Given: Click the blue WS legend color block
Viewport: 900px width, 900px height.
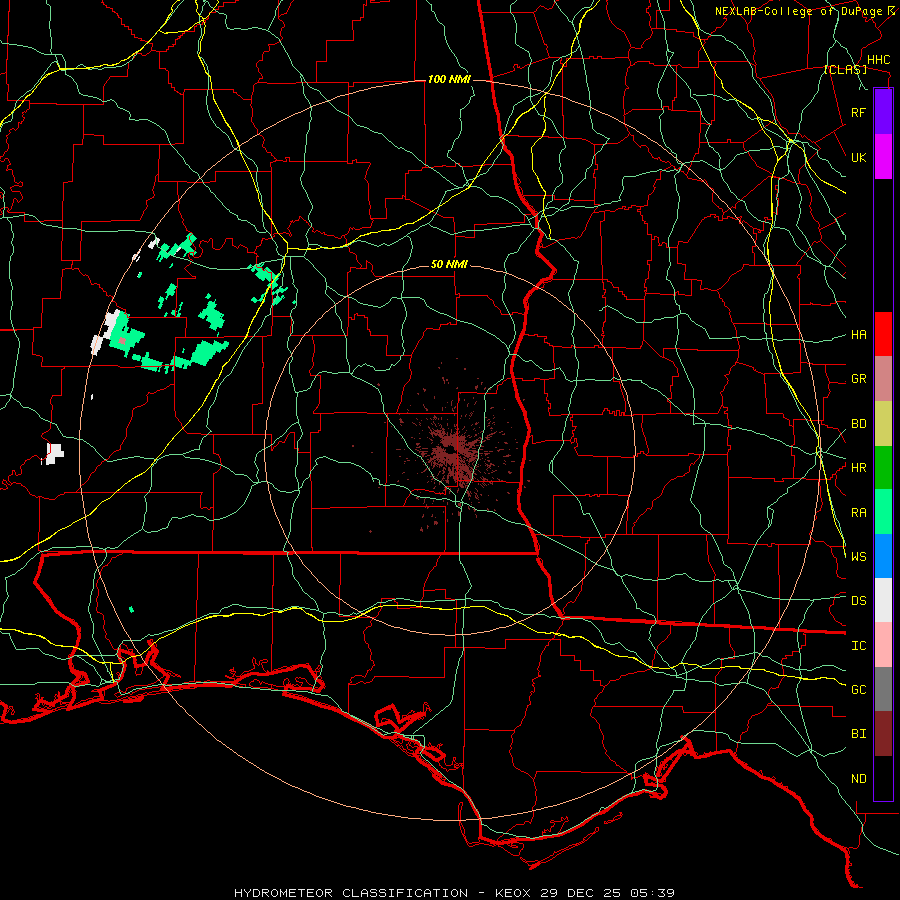Looking at the screenshot, I should 883,556.
